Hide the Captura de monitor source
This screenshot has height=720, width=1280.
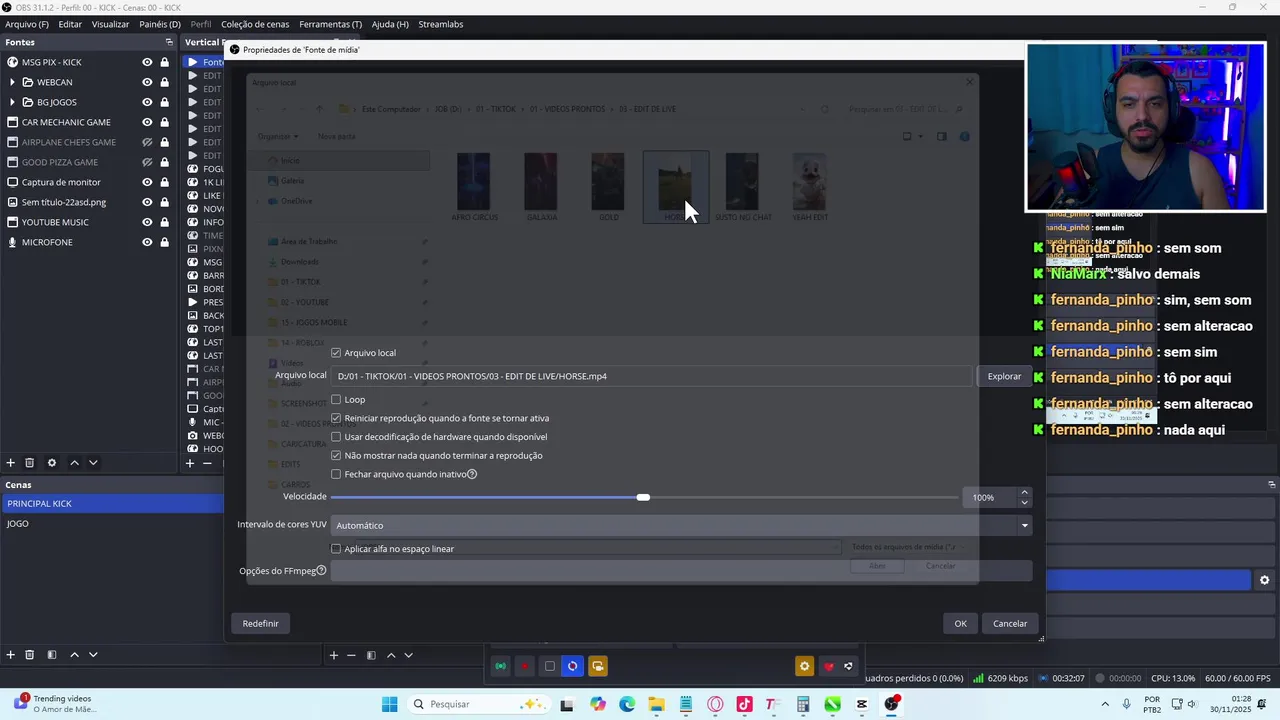(x=147, y=182)
